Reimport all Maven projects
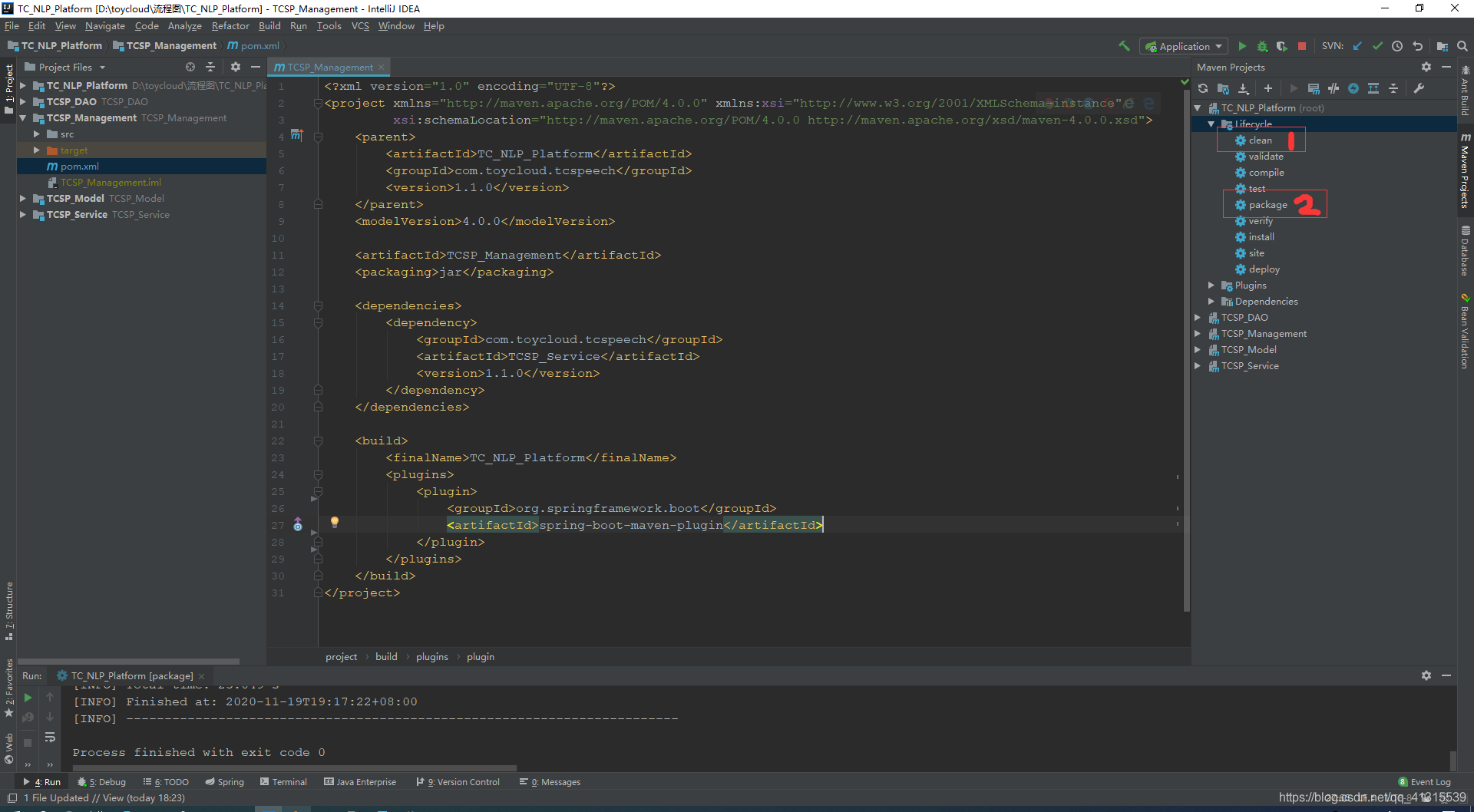Viewport: 1474px width, 812px height. click(1203, 88)
